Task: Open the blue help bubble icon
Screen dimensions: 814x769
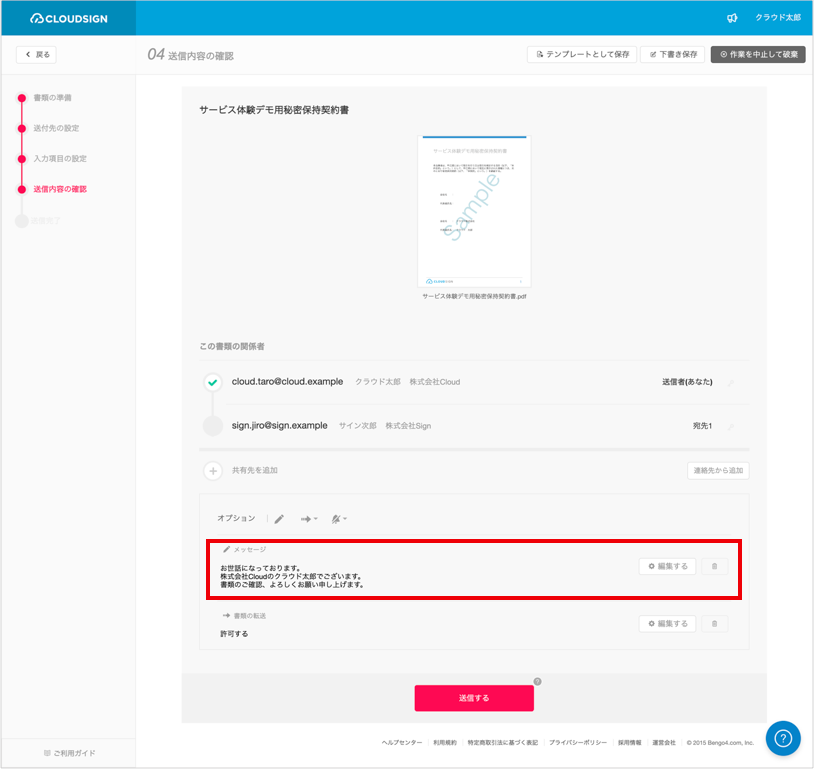Action: point(783,738)
